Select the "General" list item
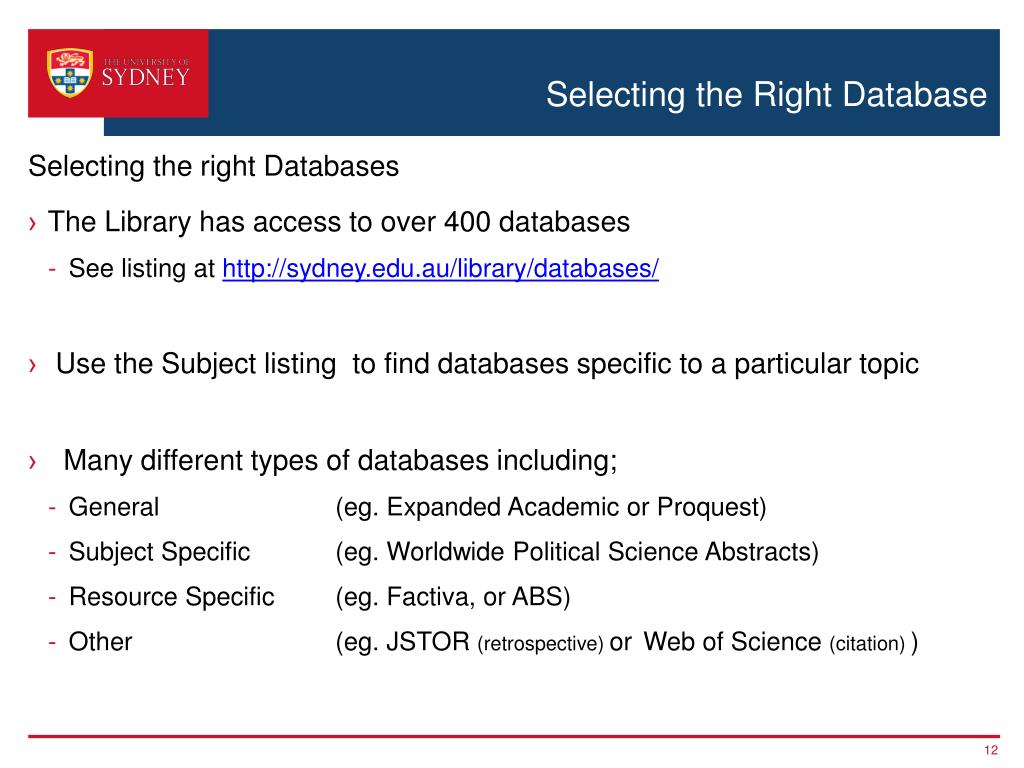Screen dimensions: 1024x768 pyautogui.click(x=113, y=508)
